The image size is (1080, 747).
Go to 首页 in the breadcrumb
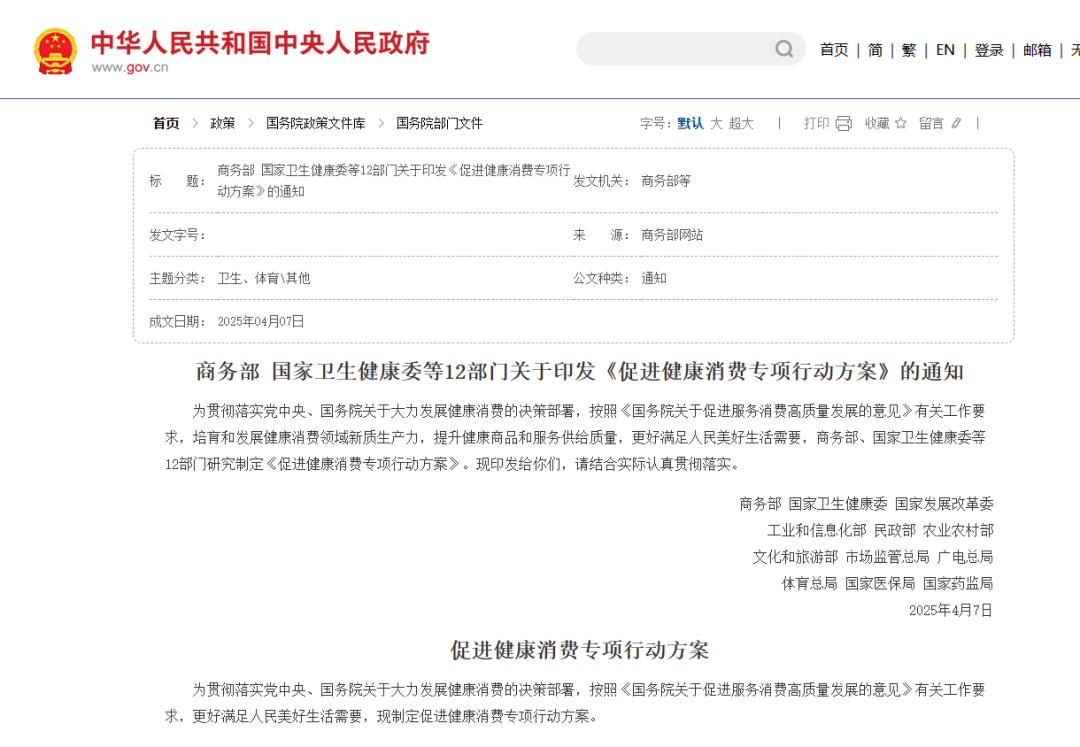click(x=166, y=123)
